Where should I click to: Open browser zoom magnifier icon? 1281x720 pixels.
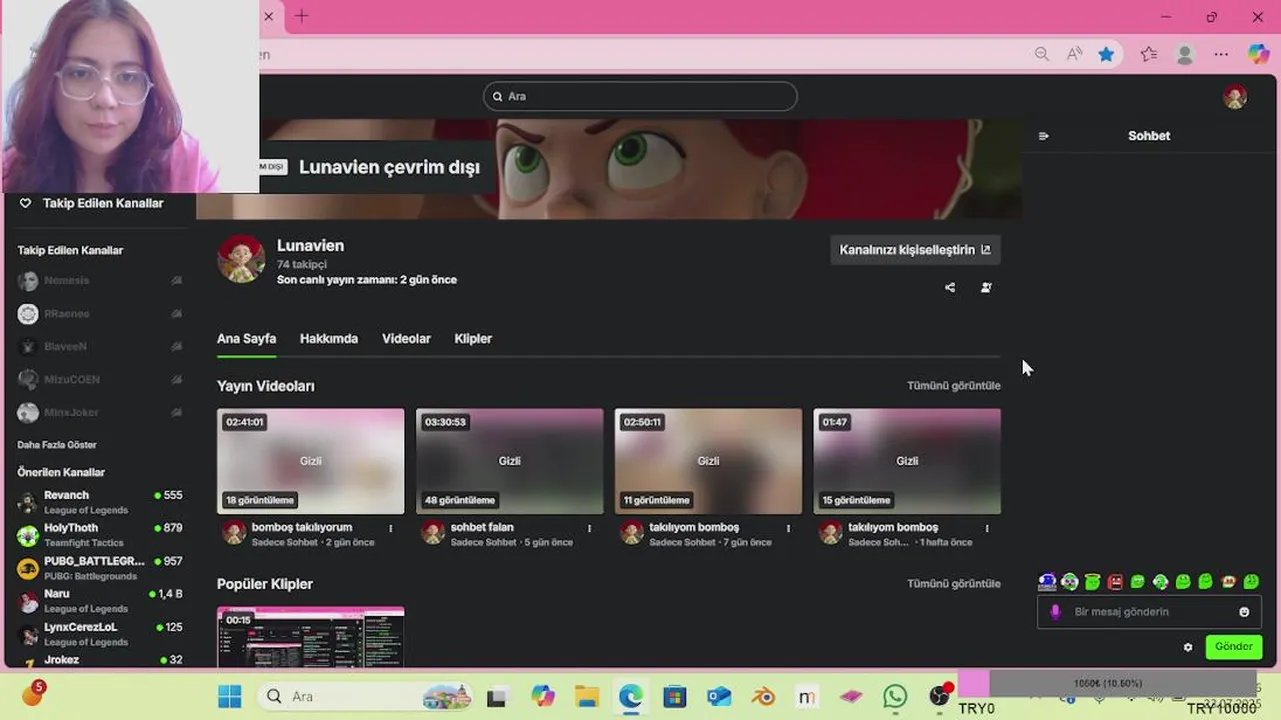point(1042,55)
